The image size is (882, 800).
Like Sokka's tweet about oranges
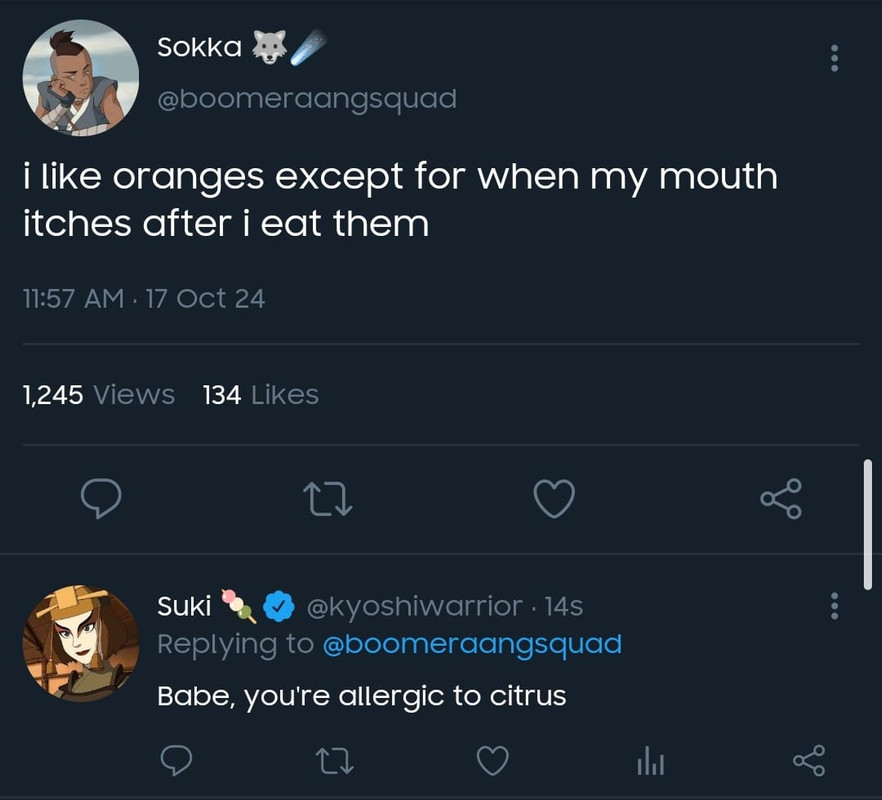[x=554, y=499]
